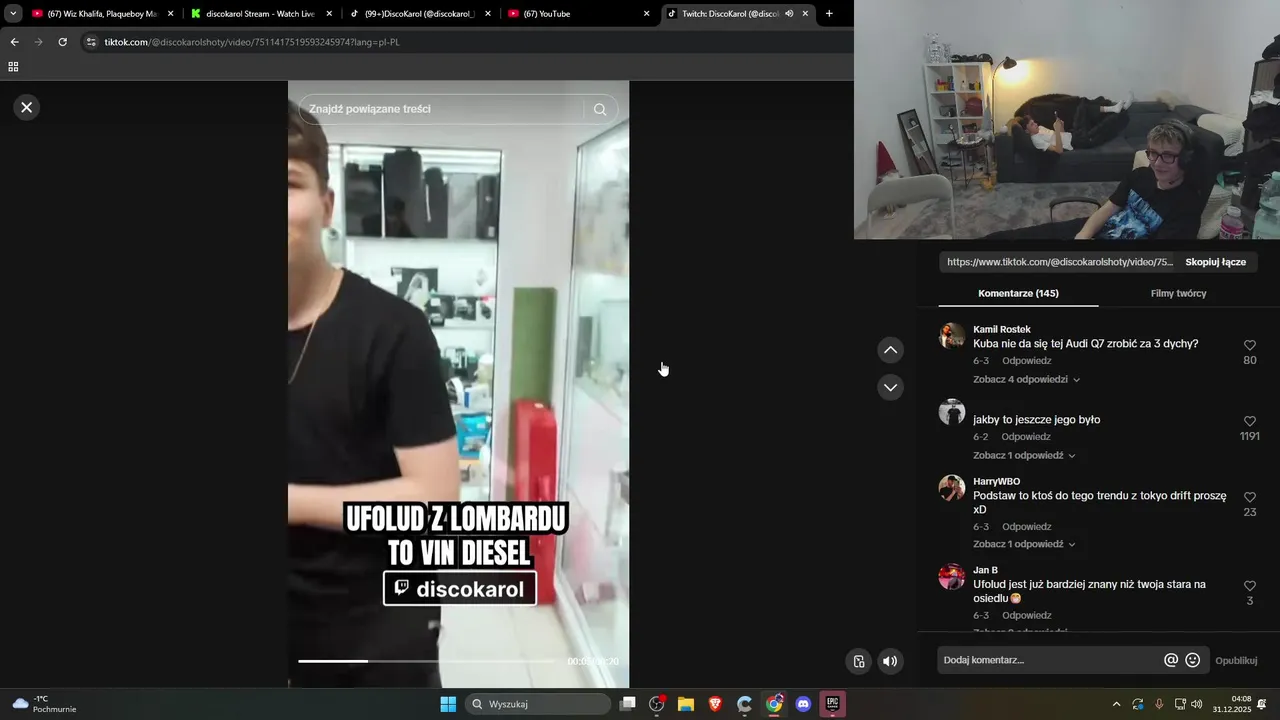Image resolution: width=1280 pixels, height=720 pixels.
Task: Open the apps grid icon in bookmarks bar
Action: click(13, 67)
